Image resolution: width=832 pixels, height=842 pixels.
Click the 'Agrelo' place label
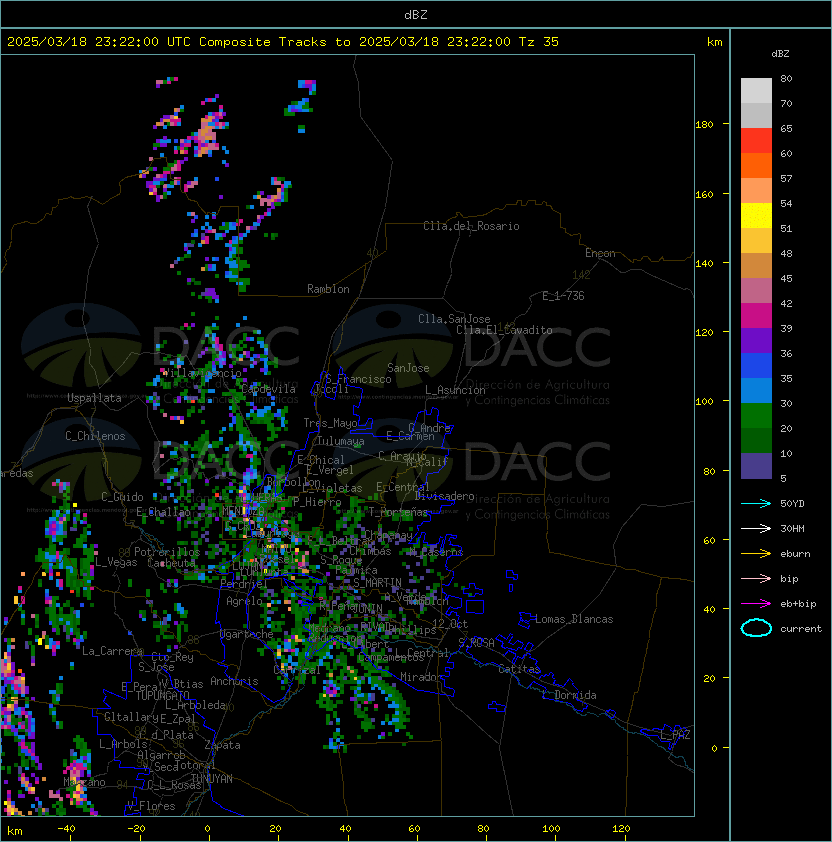pos(244,601)
